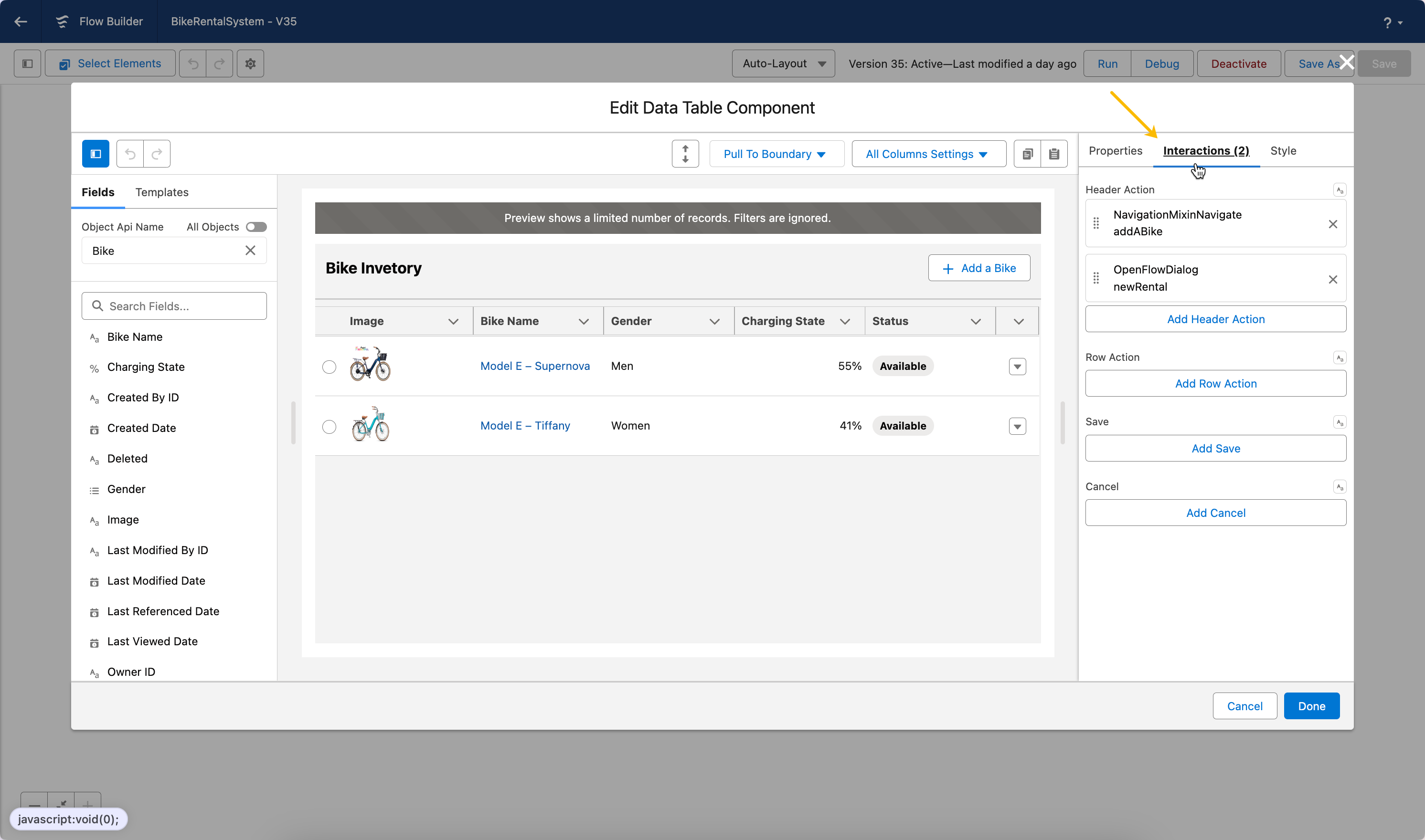Viewport: 1425px width, 840px height.
Task: Click the back arrow in Flow Builder header
Action: coord(21,21)
